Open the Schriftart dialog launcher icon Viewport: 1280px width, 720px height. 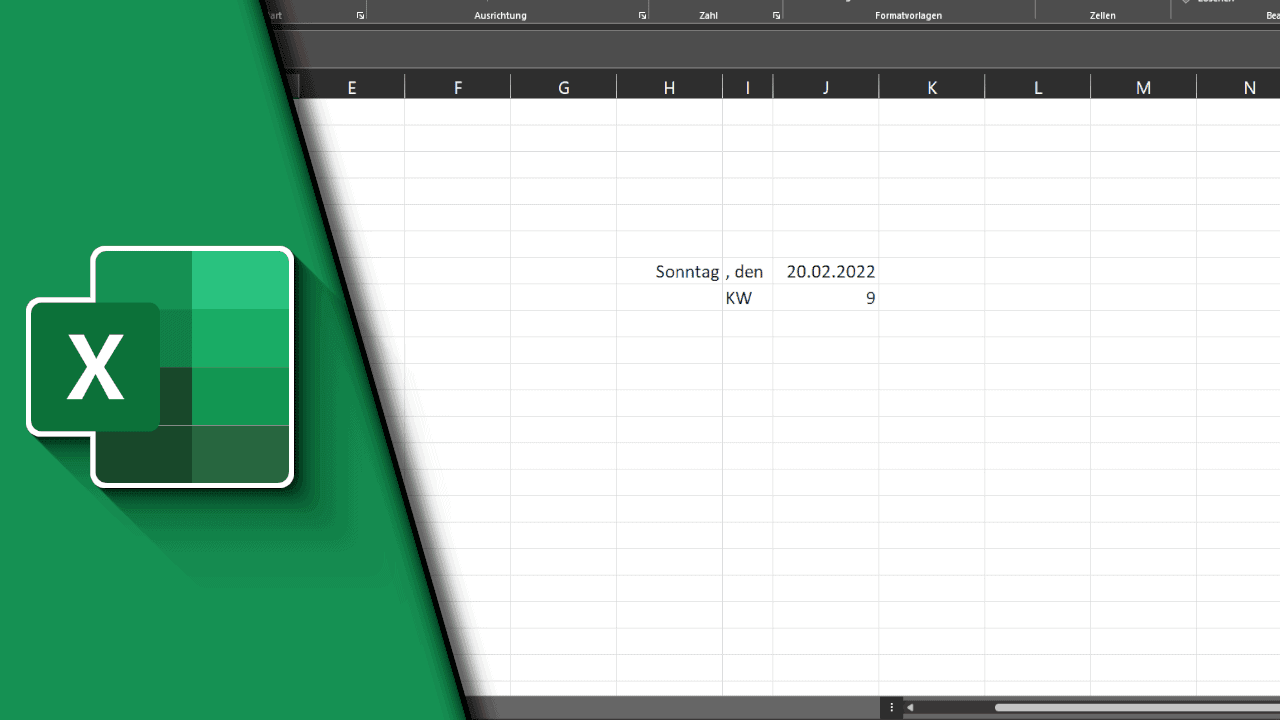360,16
